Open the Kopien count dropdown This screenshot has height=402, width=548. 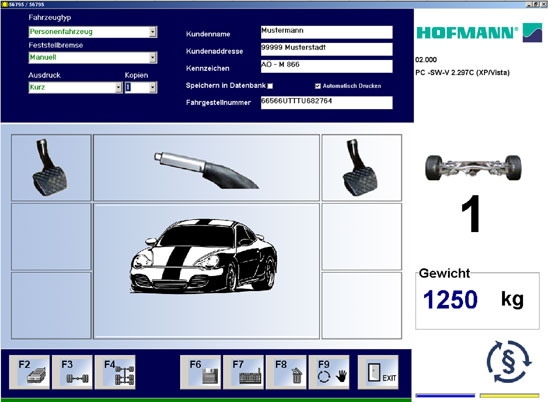pos(153,87)
